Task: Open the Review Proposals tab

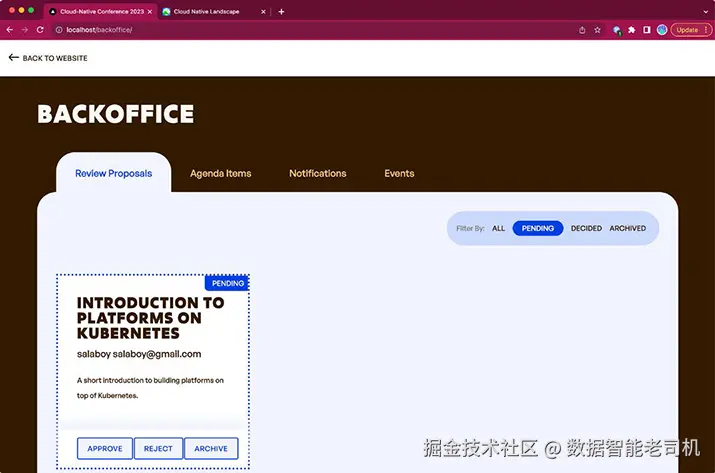Action: [114, 173]
